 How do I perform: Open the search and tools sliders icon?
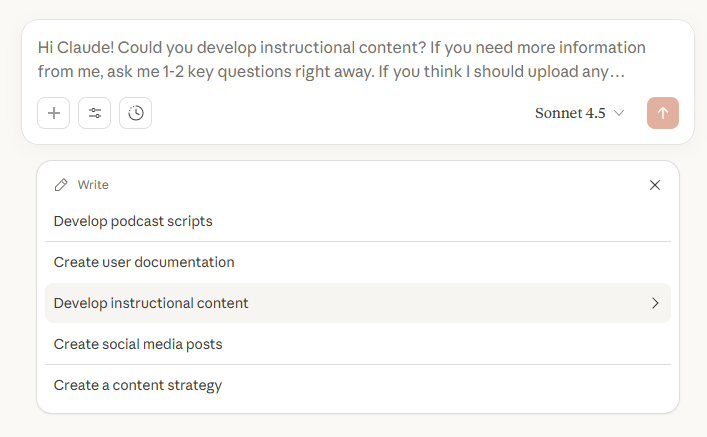(95, 113)
